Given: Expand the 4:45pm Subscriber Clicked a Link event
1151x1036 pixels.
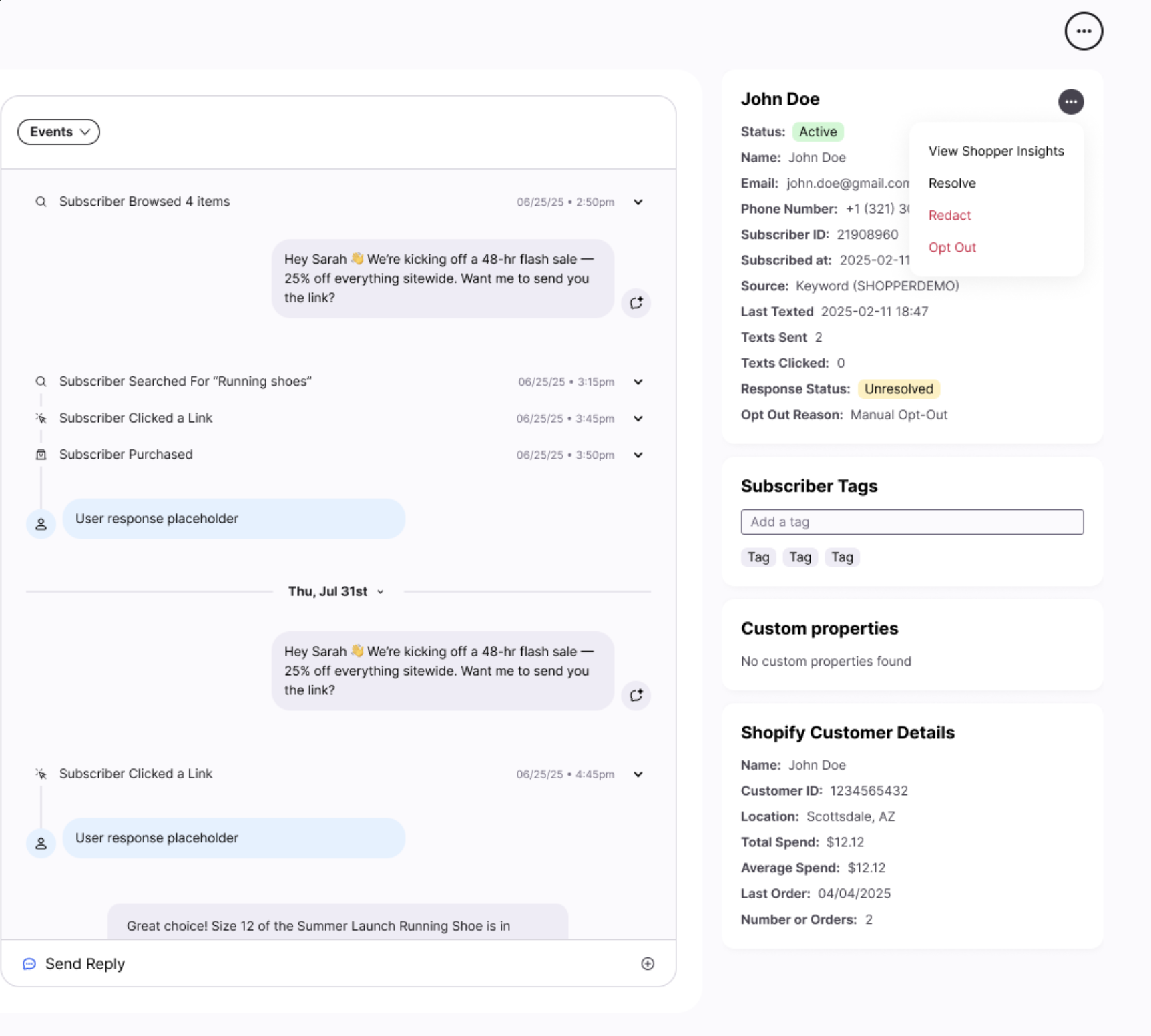Looking at the screenshot, I should coord(638,774).
